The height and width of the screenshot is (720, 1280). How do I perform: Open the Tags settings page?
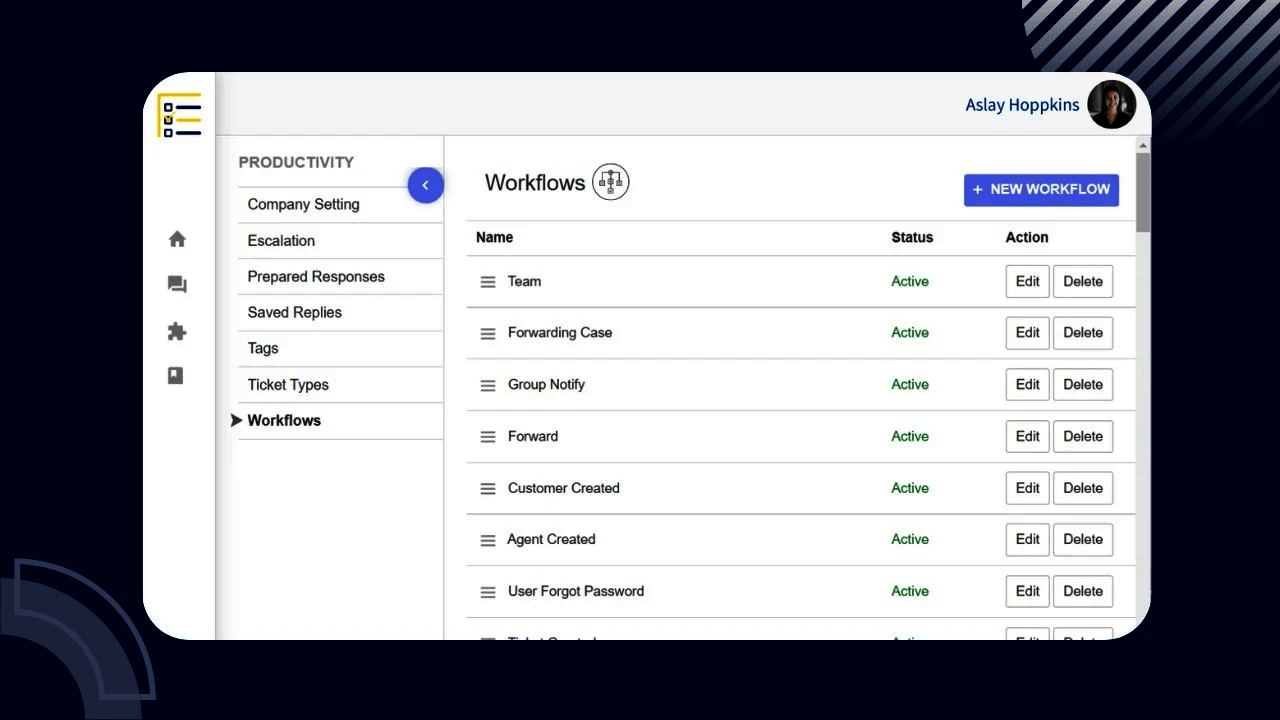(340, 348)
